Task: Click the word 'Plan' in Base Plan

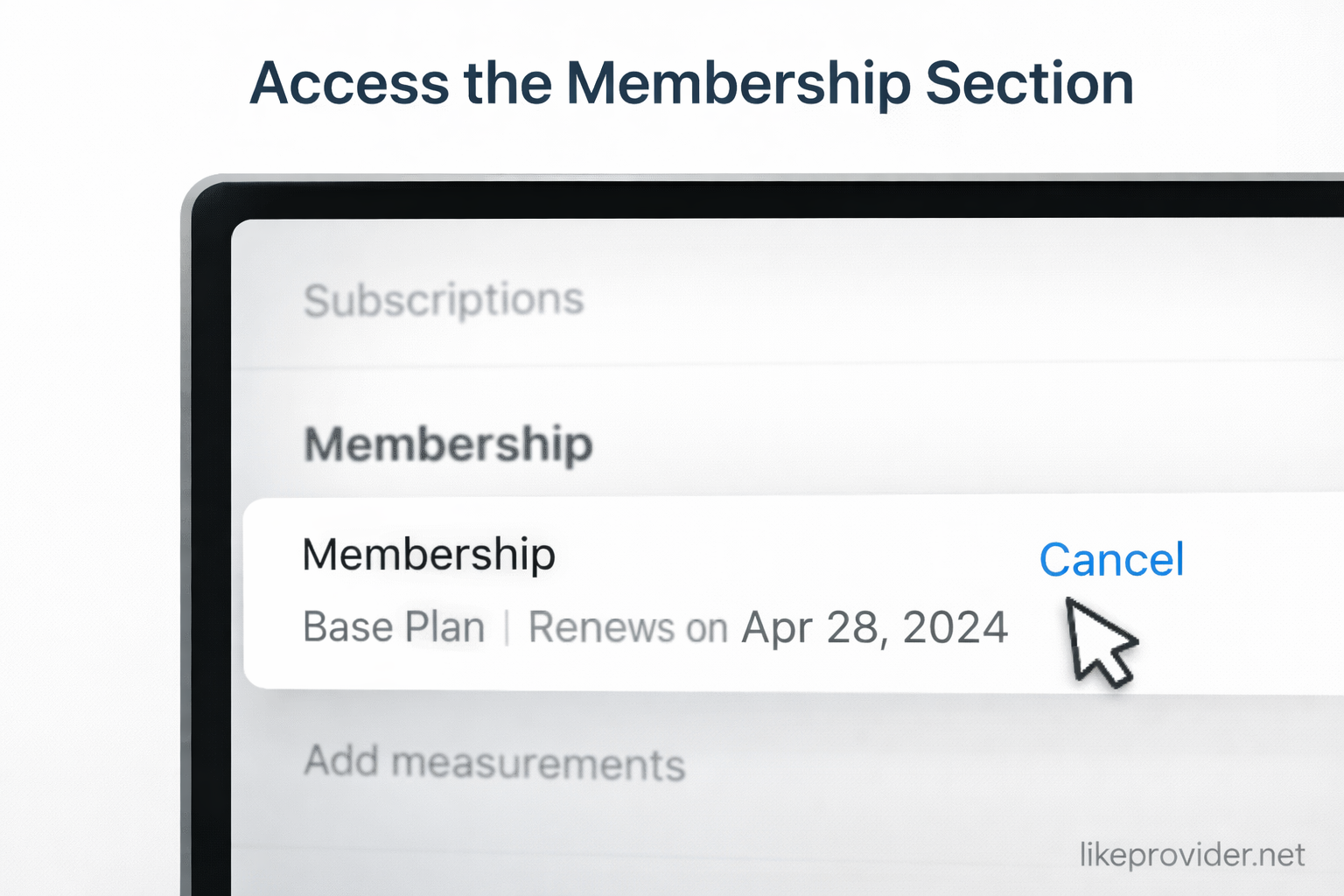Action: [x=444, y=627]
